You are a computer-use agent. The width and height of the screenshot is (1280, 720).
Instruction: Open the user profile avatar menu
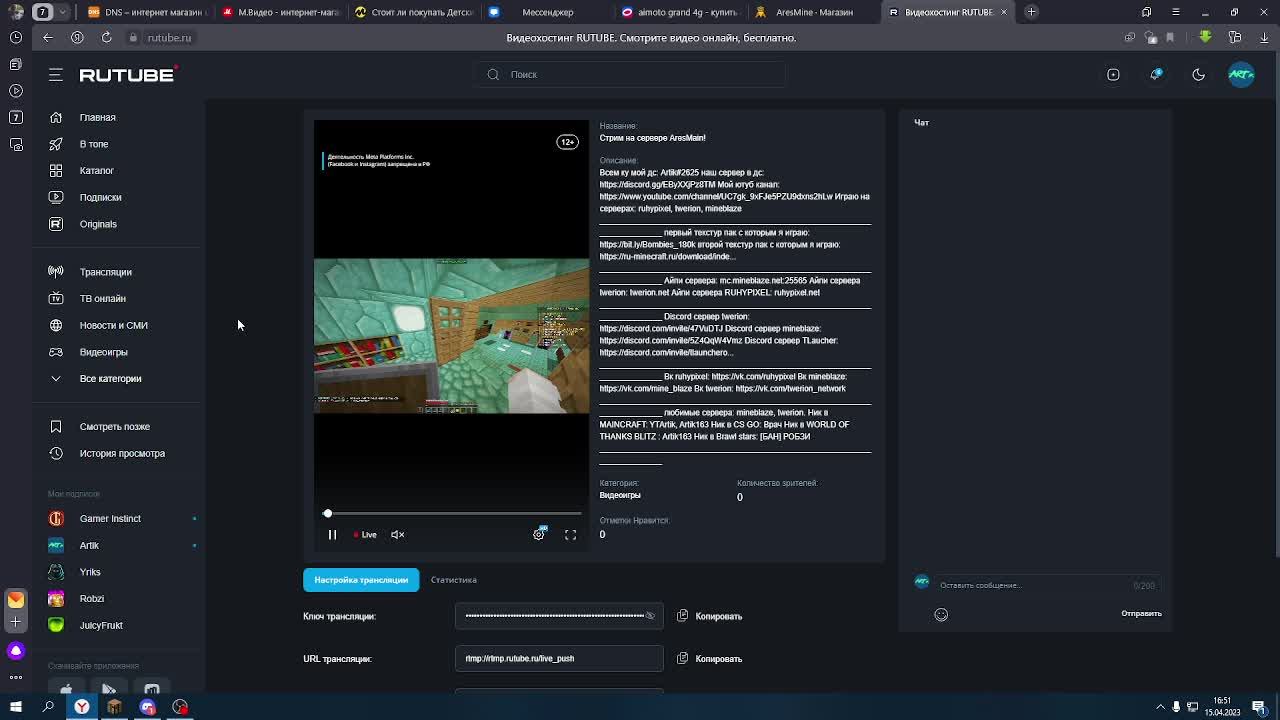pos(1241,75)
